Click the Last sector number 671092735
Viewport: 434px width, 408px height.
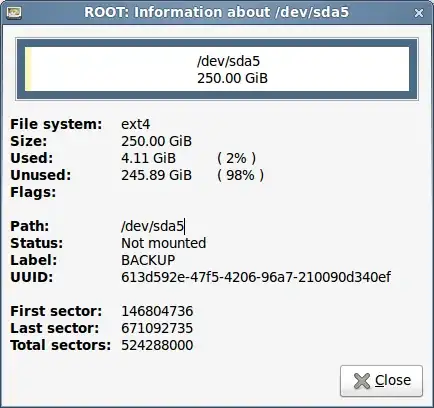pos(157,328)
